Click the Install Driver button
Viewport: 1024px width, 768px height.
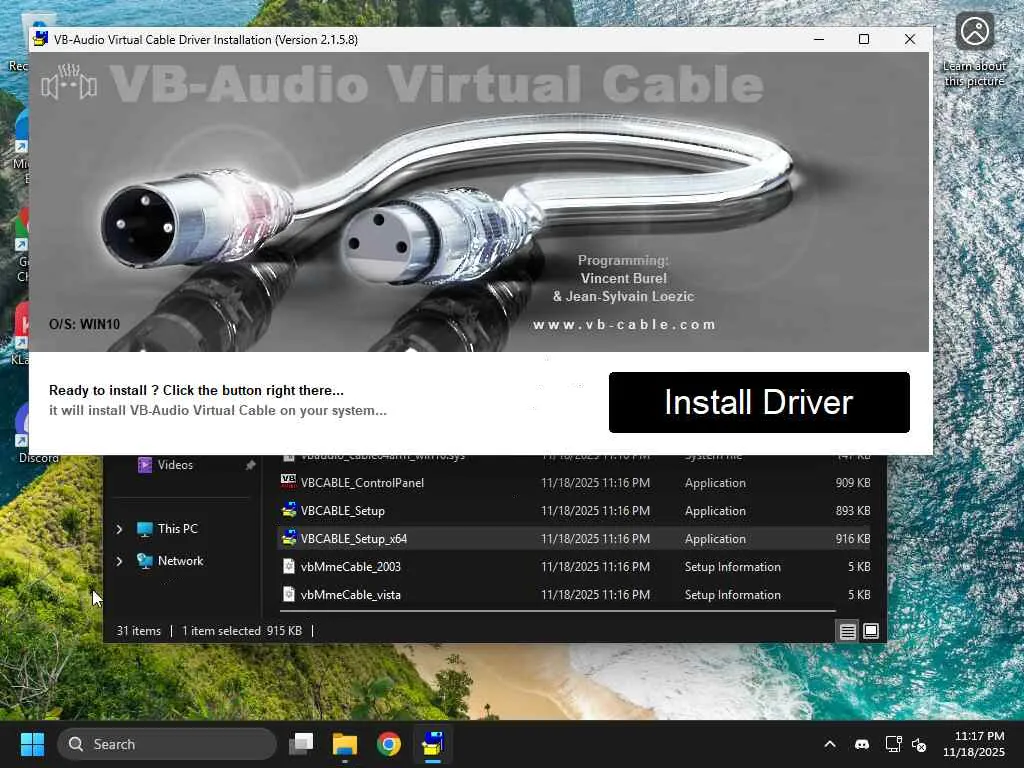click(759, 402)
